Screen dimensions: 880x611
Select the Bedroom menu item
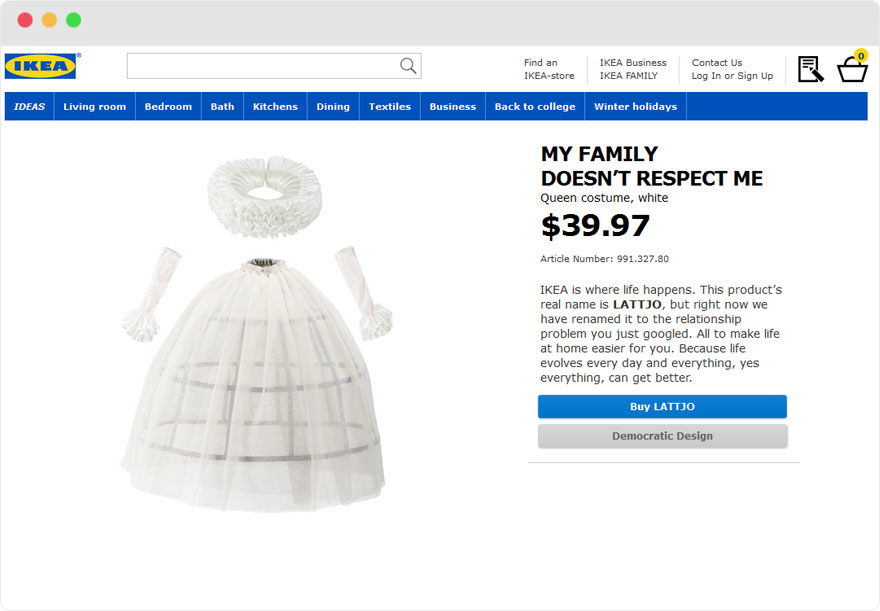168,107
